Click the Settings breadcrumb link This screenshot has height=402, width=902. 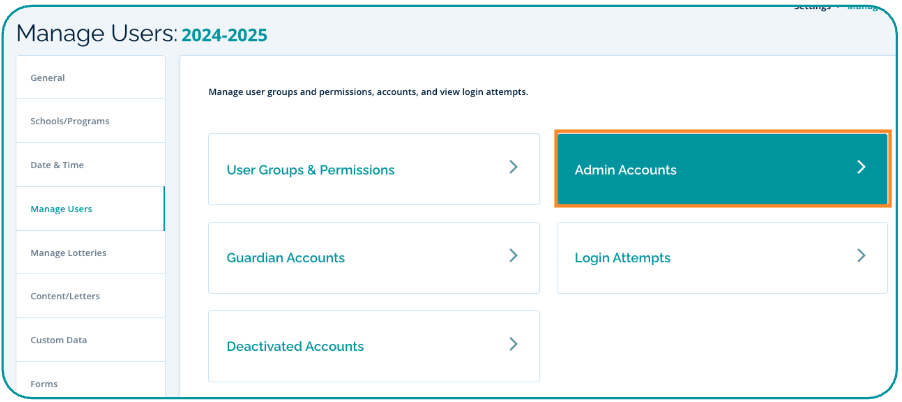[x=812, y=6]
